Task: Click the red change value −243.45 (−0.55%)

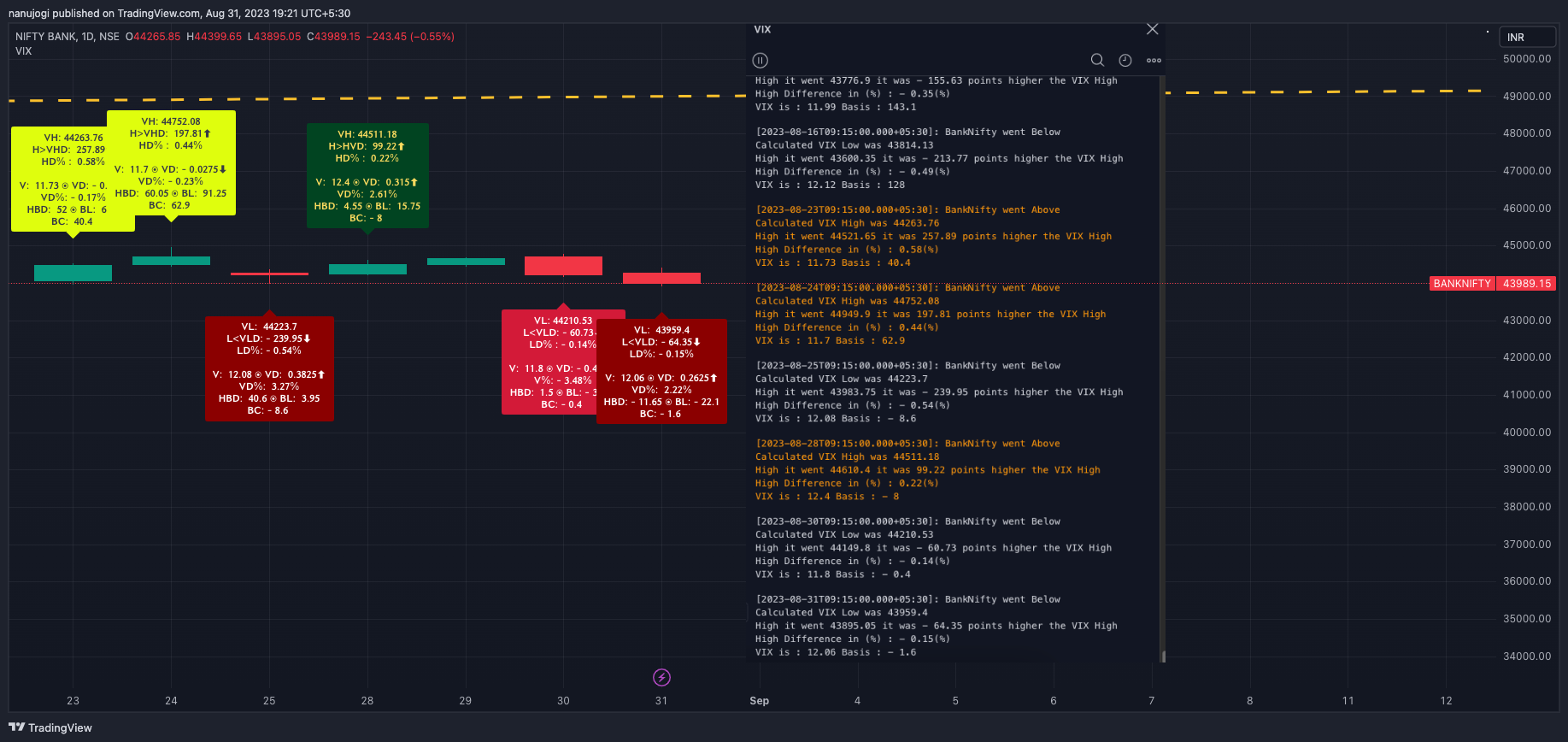Action: [x=410, y=37]
